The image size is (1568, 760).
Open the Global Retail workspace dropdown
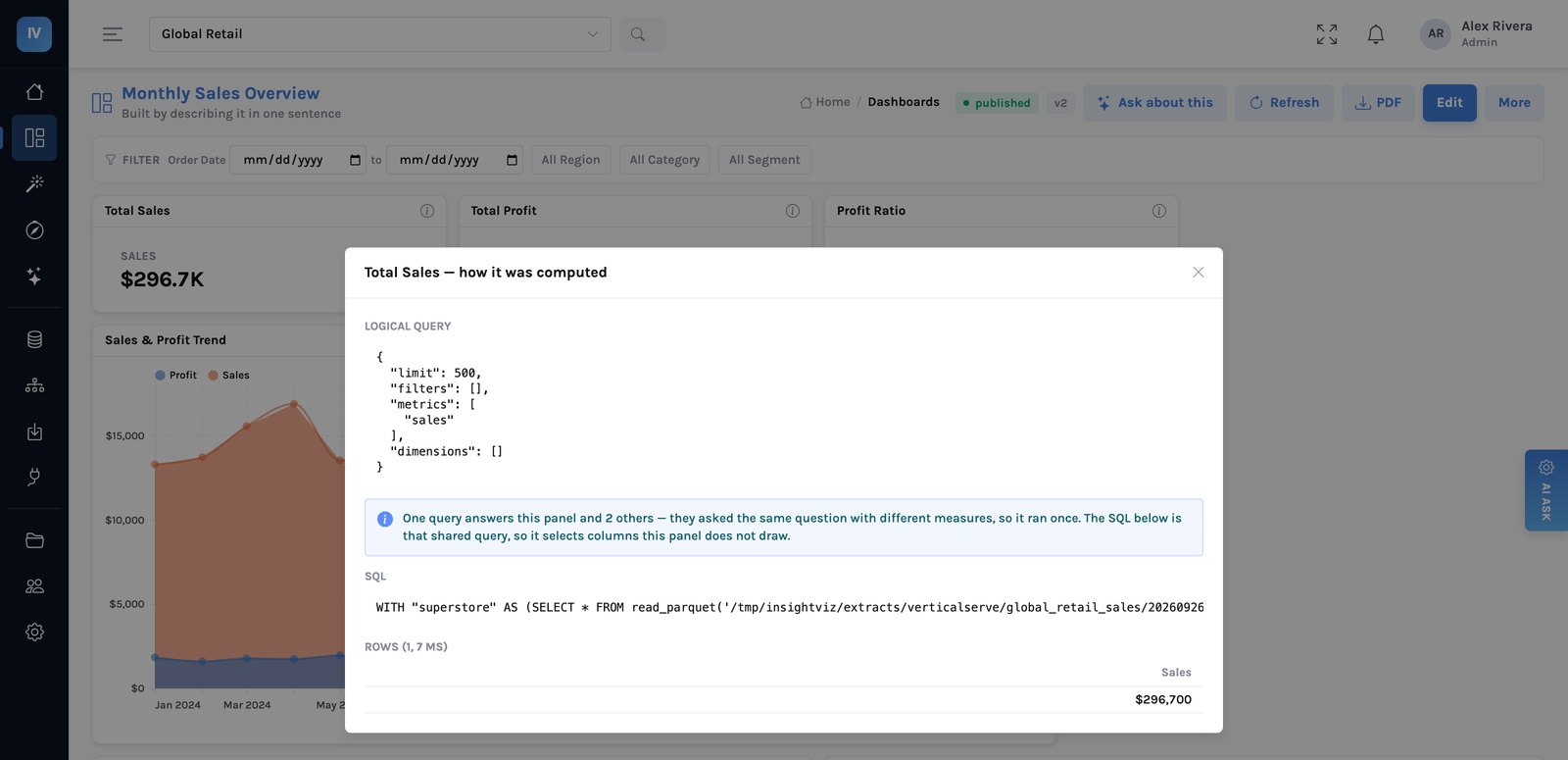[x=380, y=34]
